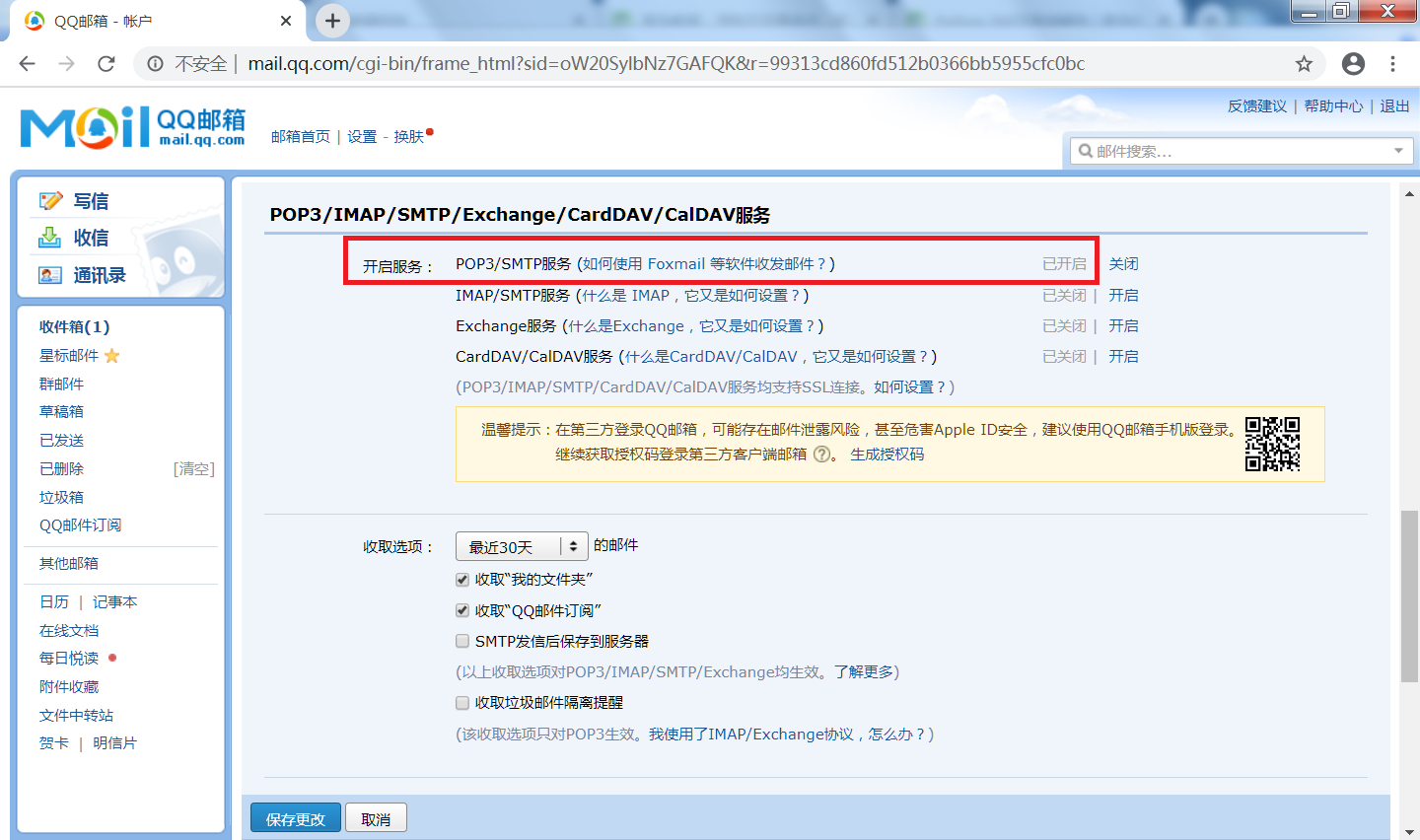Toggle 收取“QQ邮件订阅” checkbox
This screenshot has height=840, width=1420.
462,610
